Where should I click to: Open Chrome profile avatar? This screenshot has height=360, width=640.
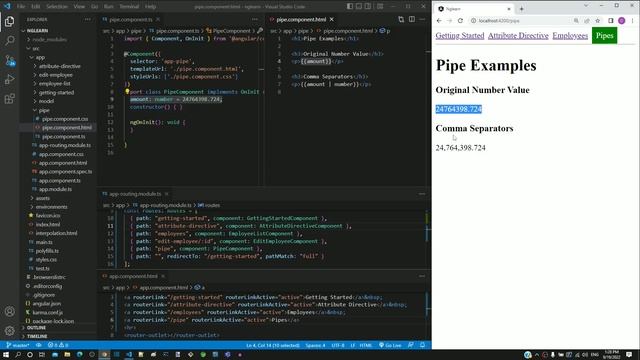pyautogui.click(x=622, y=20)
